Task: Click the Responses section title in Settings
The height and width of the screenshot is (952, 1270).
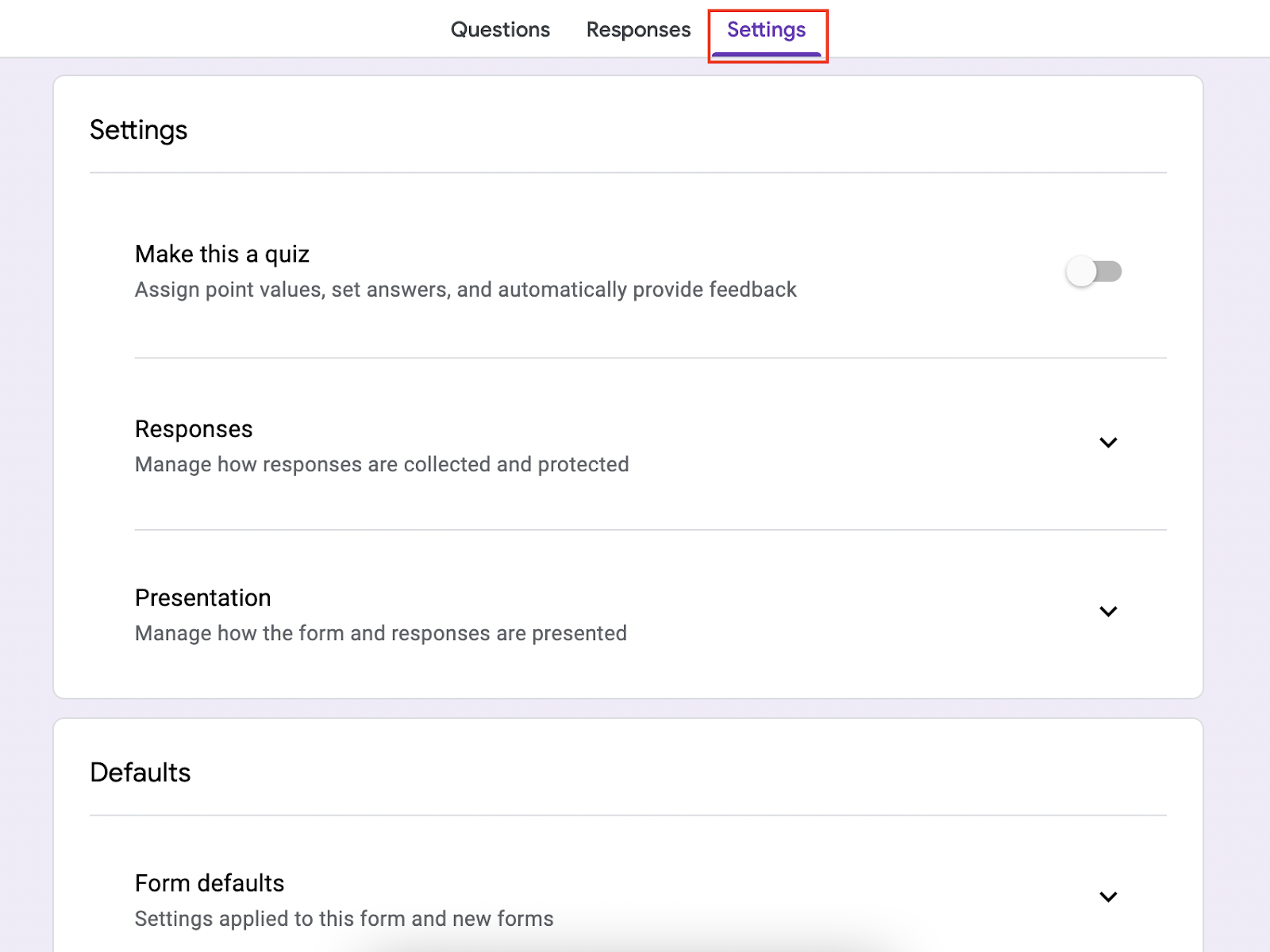Action: point(194,429)
